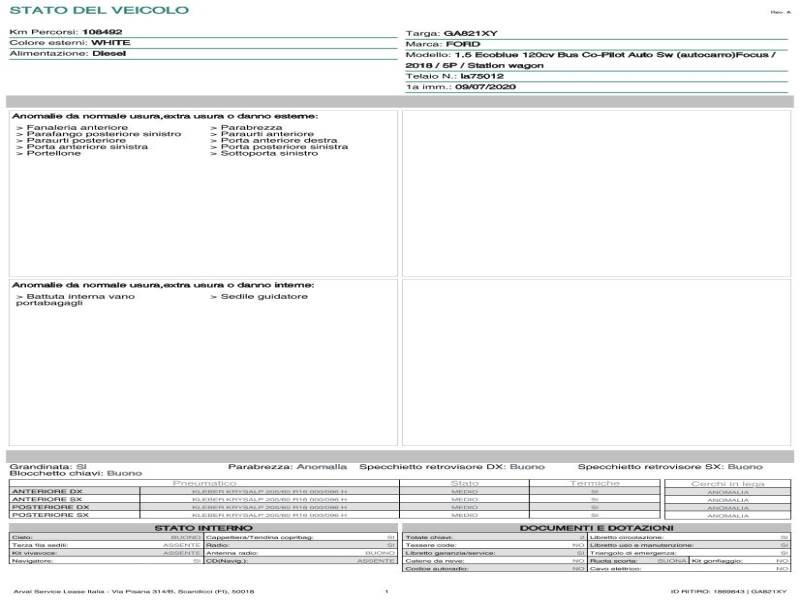800x600 pixels.
Task: Click 'Libretto uso e manutenzione:' label
Action: point(641,545)
